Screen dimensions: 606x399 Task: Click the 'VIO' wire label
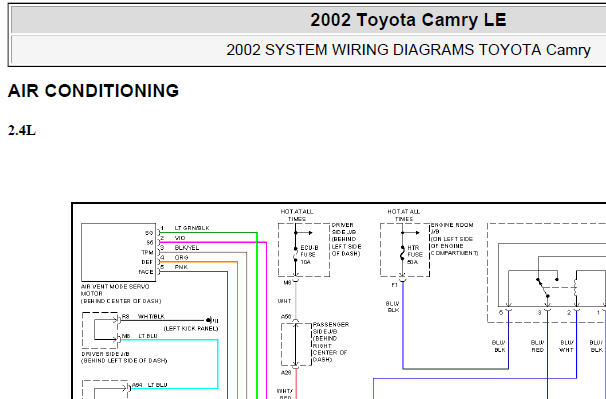click(x=180, y=238)
